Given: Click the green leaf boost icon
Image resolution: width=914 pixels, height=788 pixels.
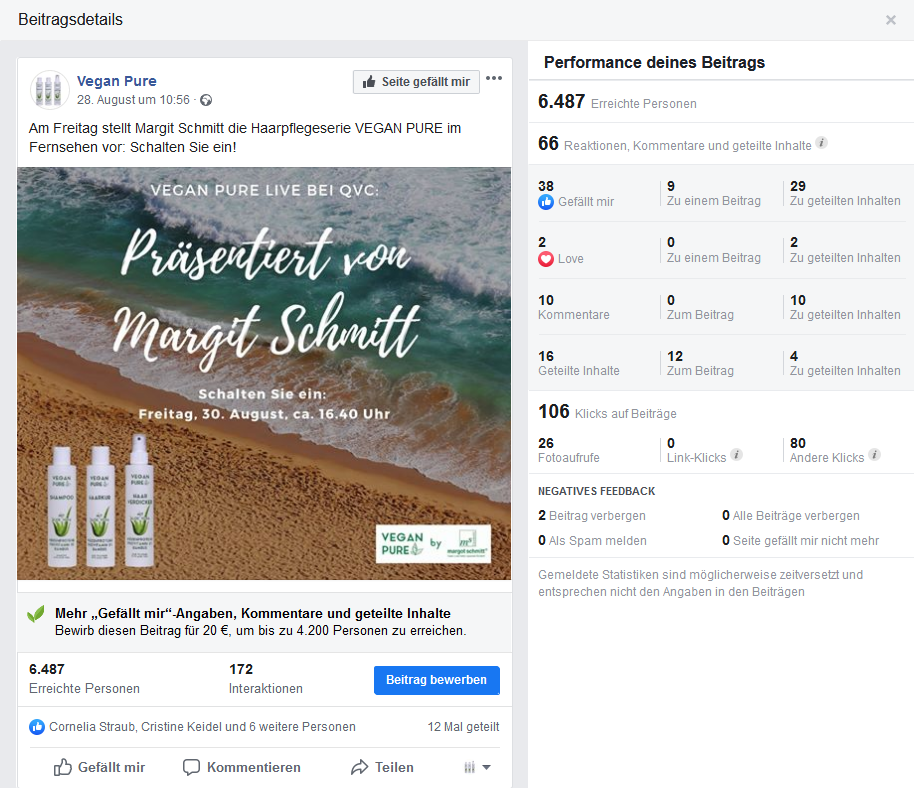Looking at the screenshot, I should (36, 614).
